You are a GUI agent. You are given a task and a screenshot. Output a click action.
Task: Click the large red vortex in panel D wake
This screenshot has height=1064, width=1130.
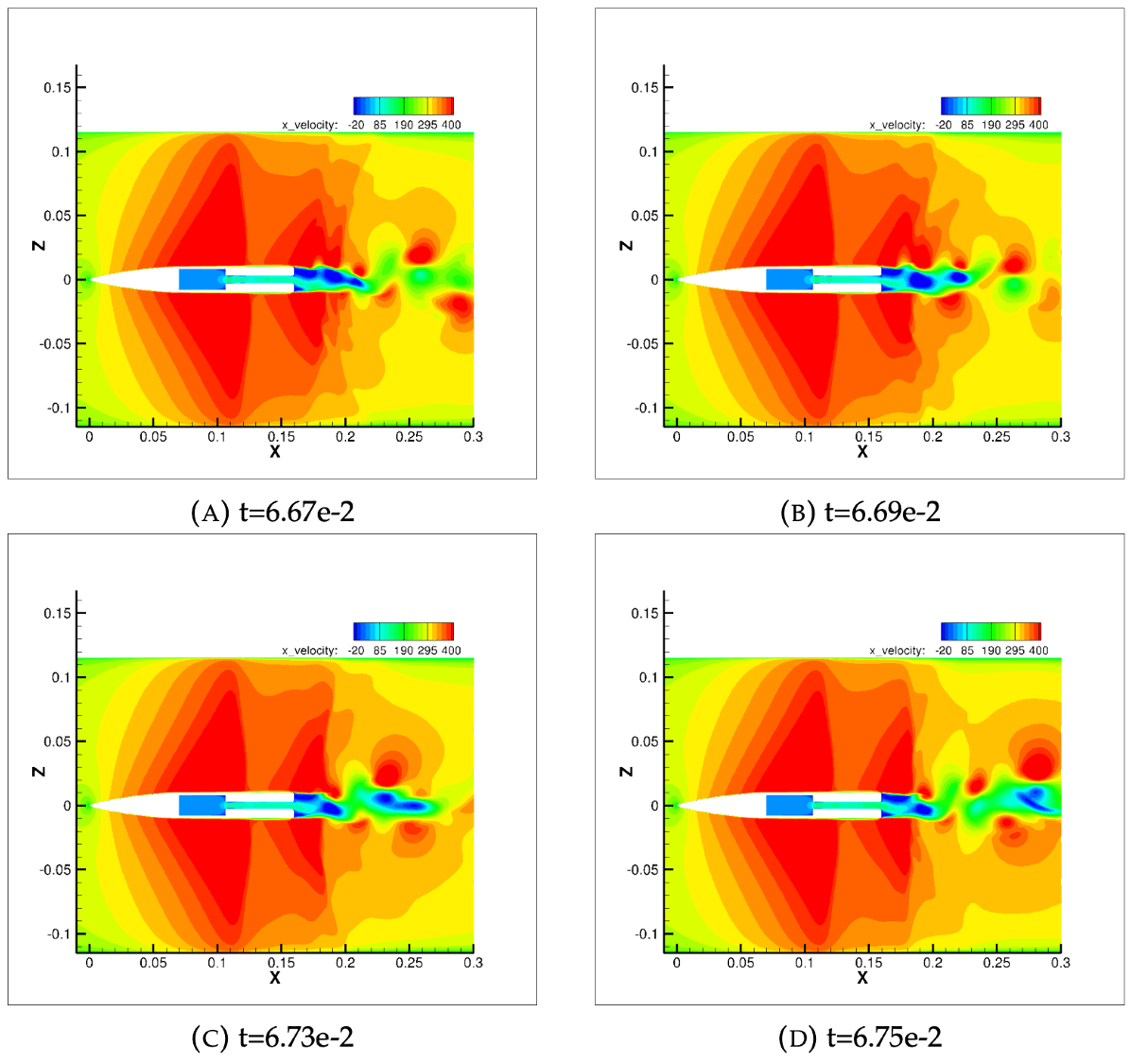pyautogui.click(x=1037, y=764)
